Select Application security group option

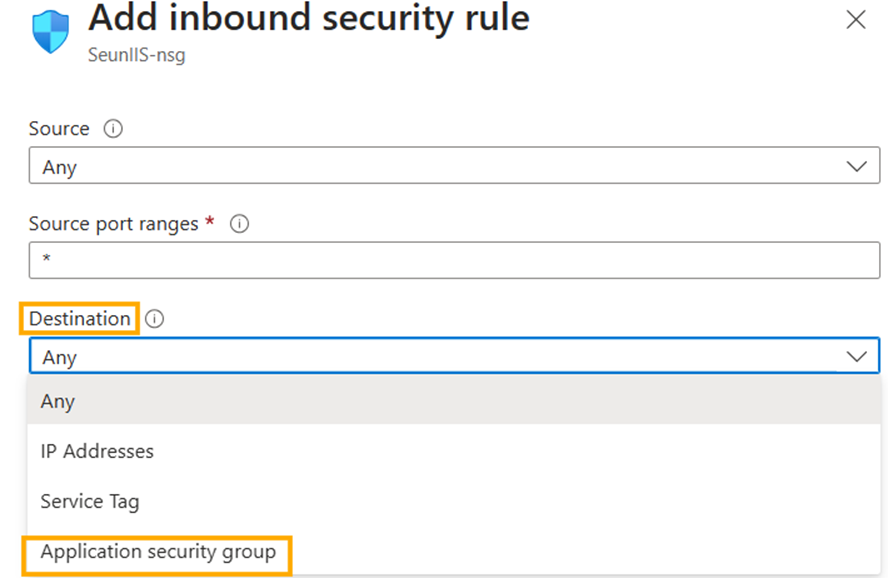(158, 552)
